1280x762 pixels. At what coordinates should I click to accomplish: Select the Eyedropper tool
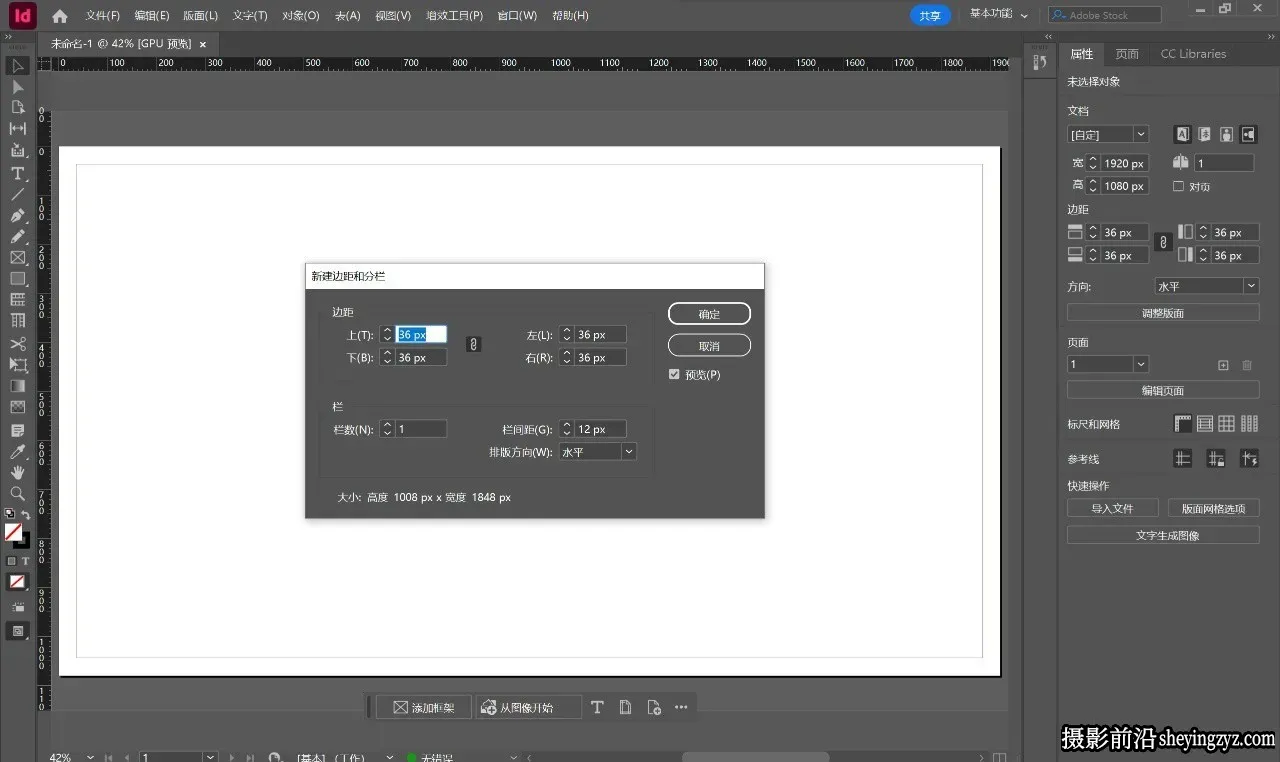point(18,452)
